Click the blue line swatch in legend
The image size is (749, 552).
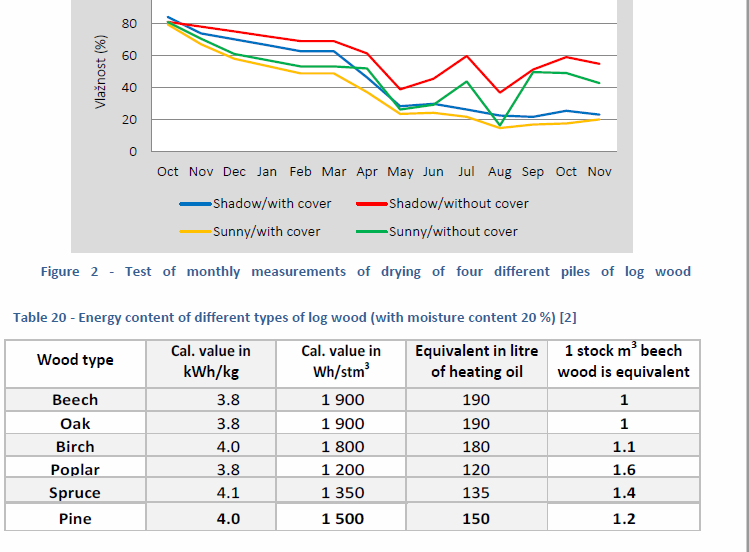pyautogui.click(x=195, y=204)
